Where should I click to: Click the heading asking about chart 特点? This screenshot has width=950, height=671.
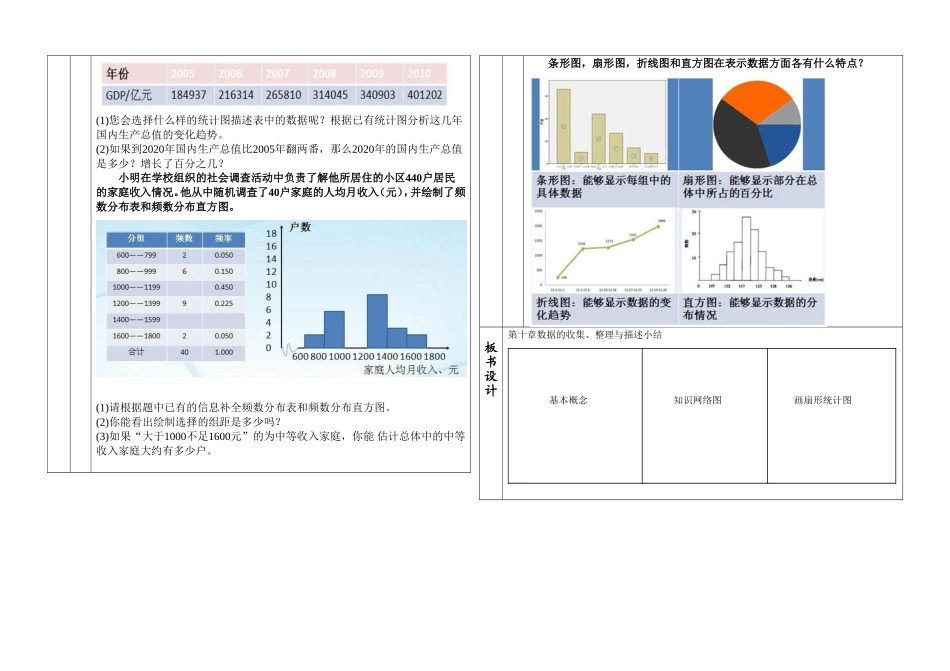706,63
